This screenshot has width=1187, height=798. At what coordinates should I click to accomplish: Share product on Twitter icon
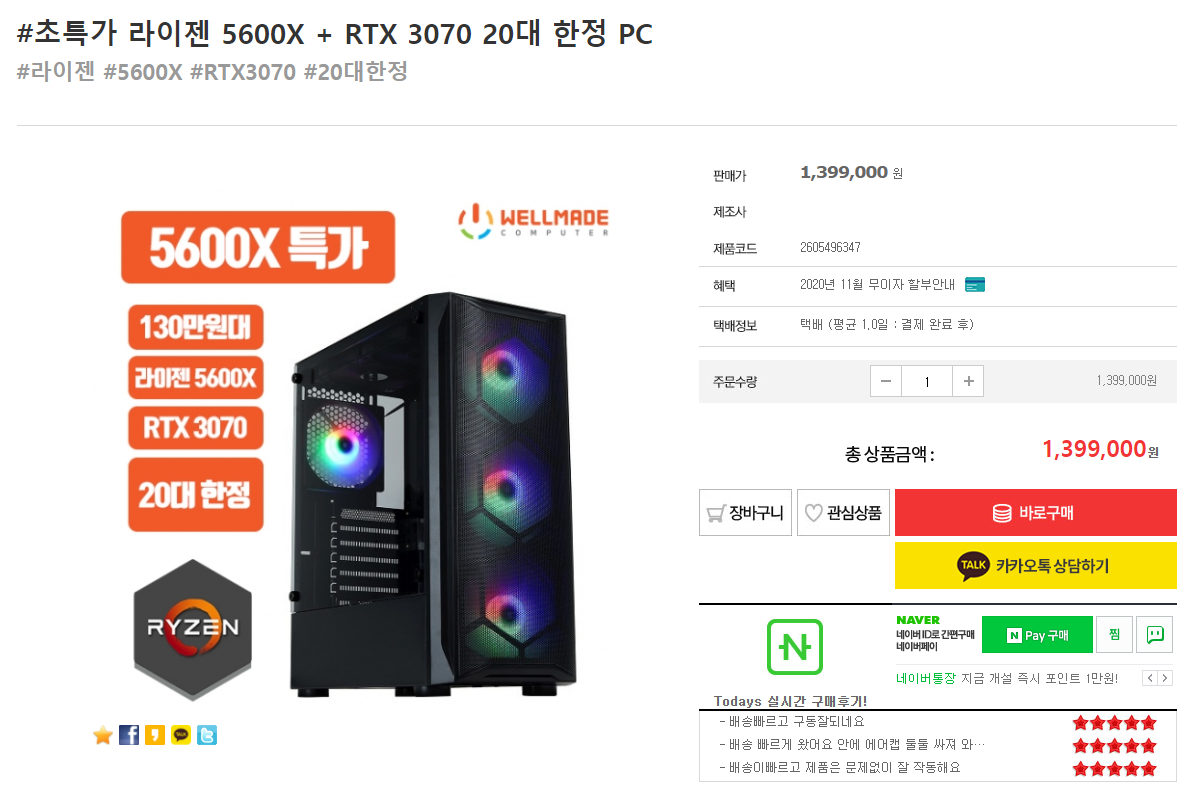coord(207,735)
